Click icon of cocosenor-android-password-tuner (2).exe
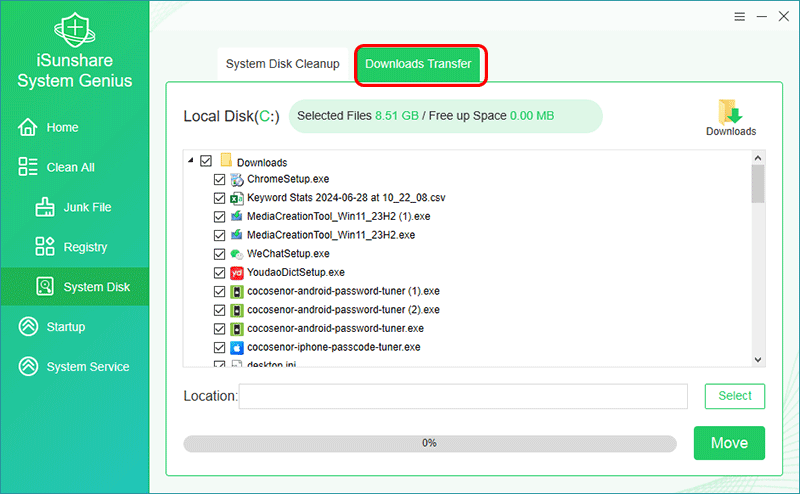800x494 pixels. point(237,310)
